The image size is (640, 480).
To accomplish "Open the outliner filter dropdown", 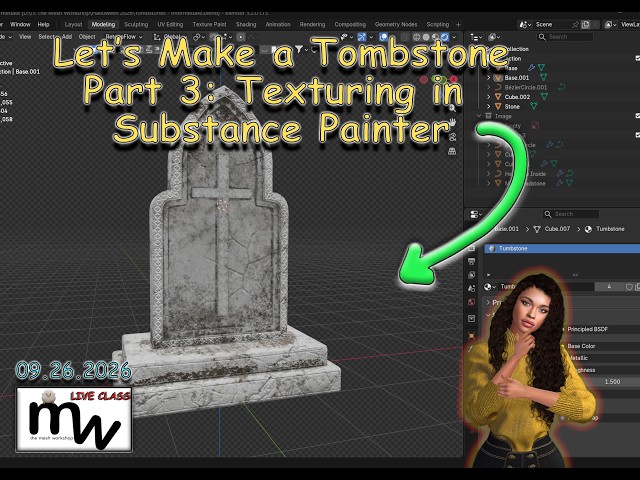I will click(x=494, y=37).
